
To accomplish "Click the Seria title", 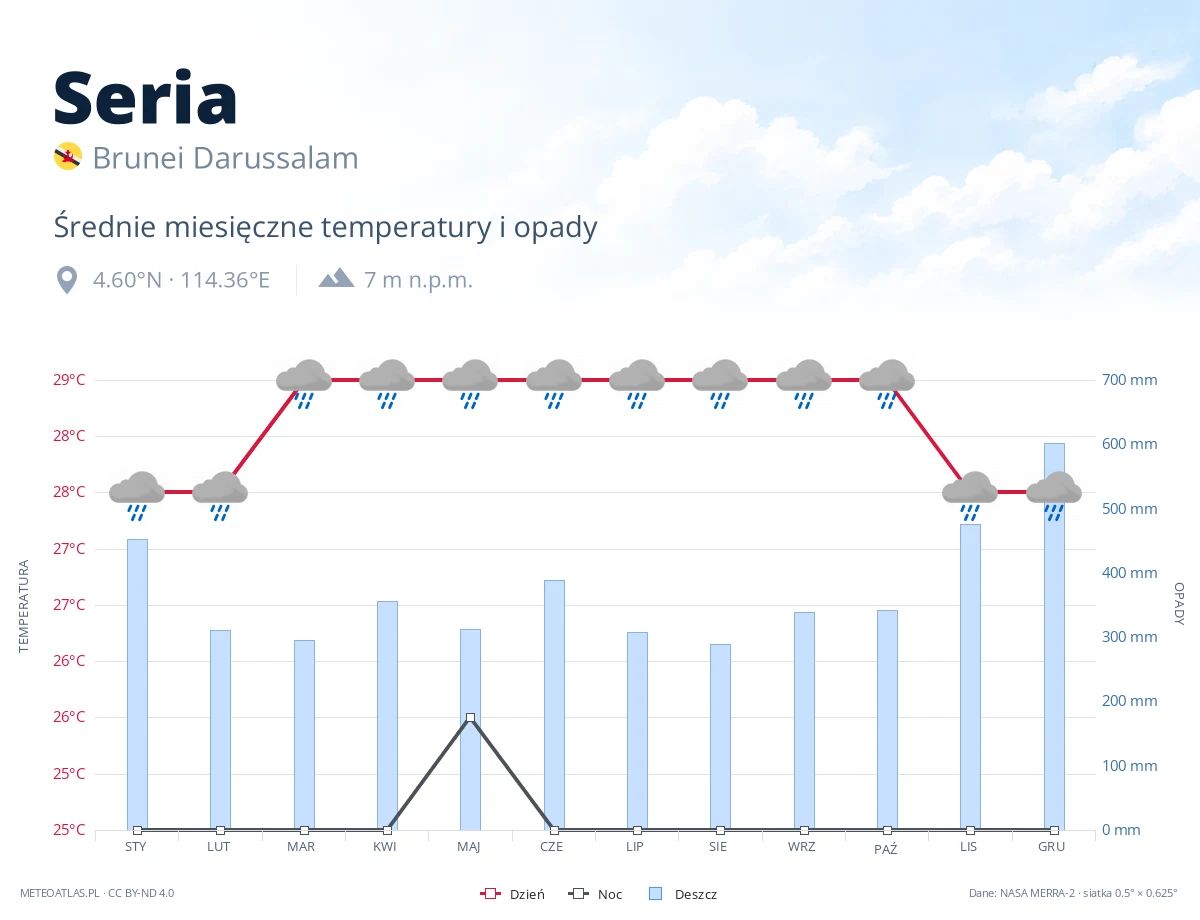I will click(145, 97).
